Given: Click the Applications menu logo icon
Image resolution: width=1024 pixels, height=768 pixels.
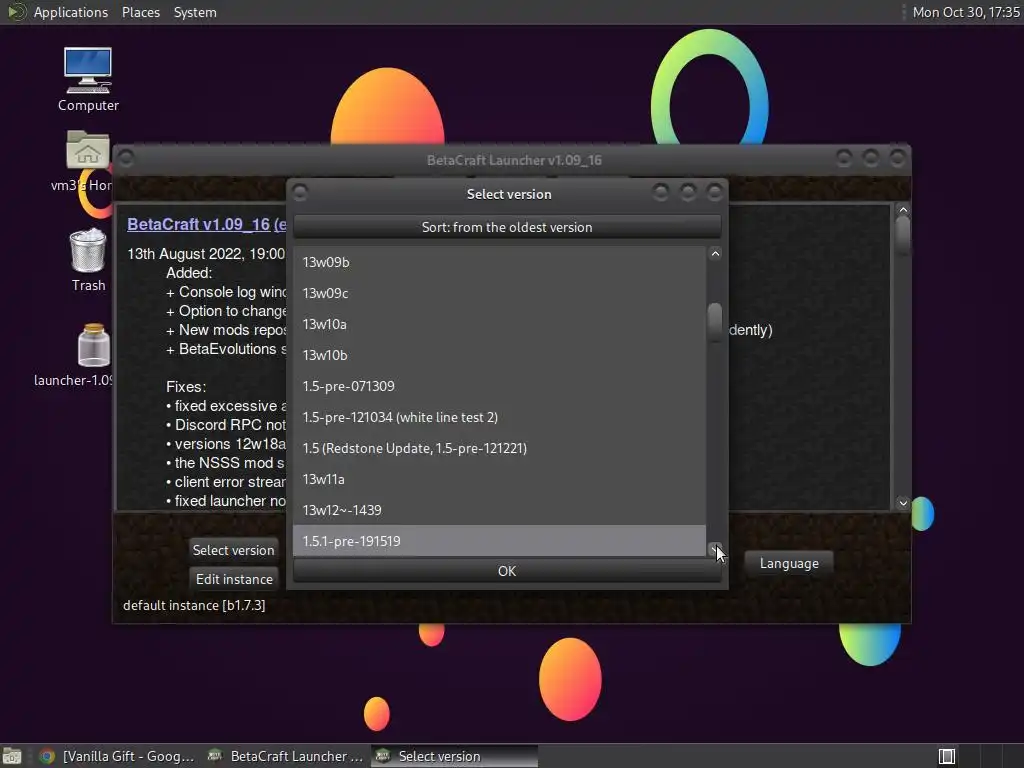Looking at the screenshot, I should [16, 12].
